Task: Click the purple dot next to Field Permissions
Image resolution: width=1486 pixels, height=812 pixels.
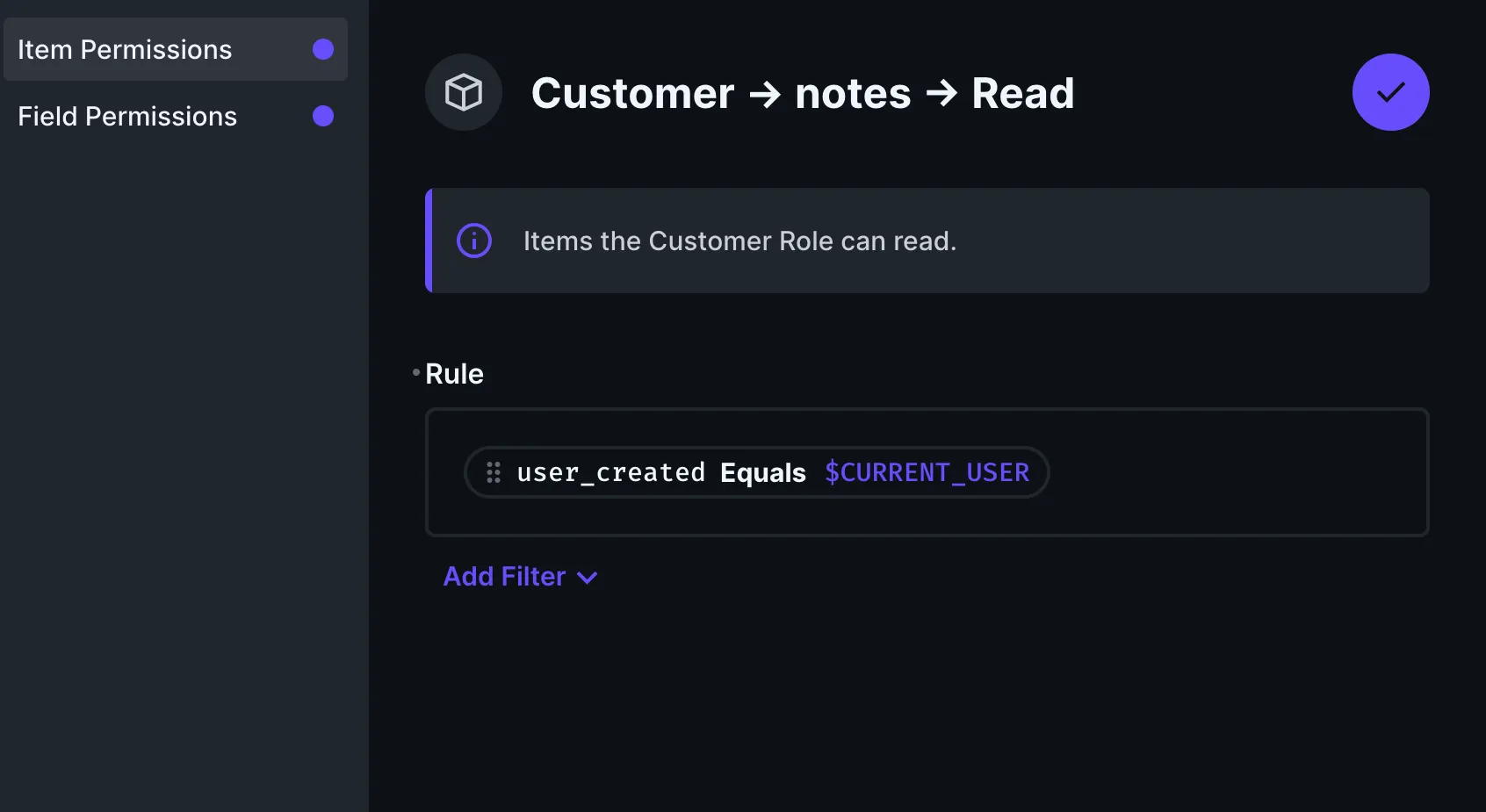Action: tap(323, 116)
